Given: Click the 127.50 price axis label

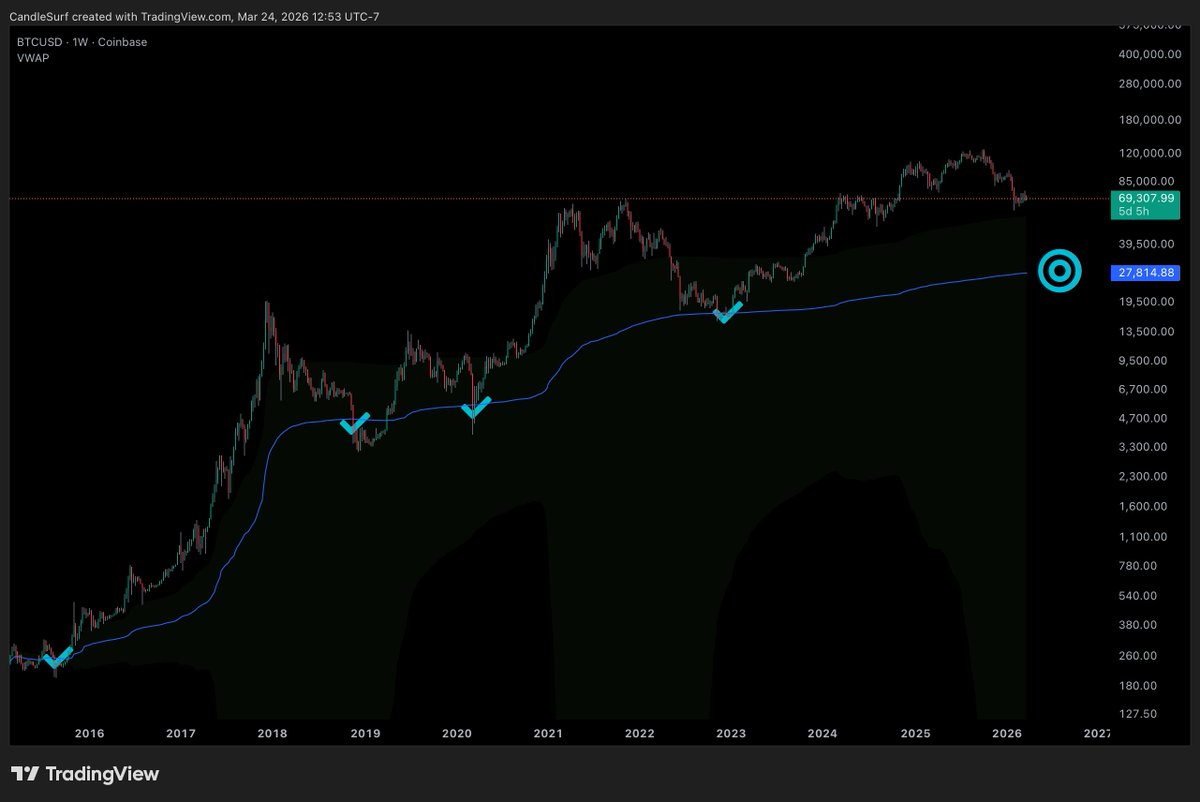Looking at the screenshot, I should 1136,714.
